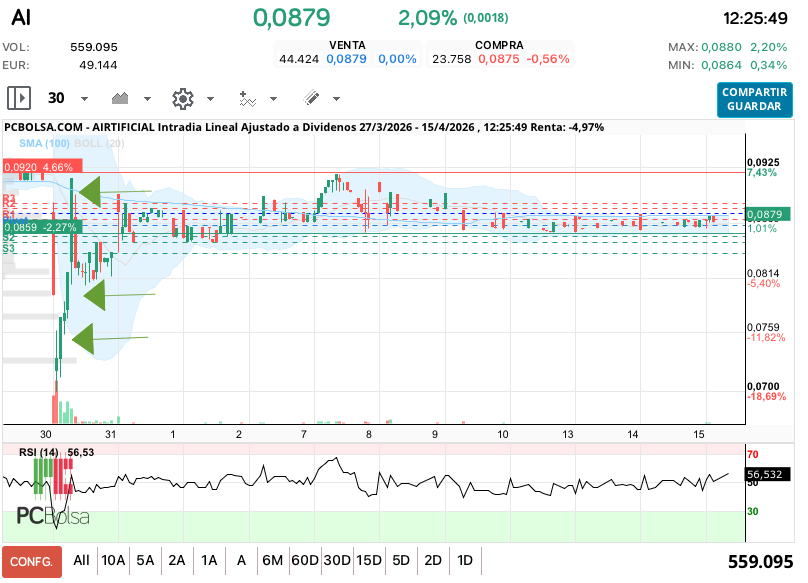The height and width of the screenshot is (583, 808).
Task: Click the indicators add-study icon
Action: [x=247, y=98]
